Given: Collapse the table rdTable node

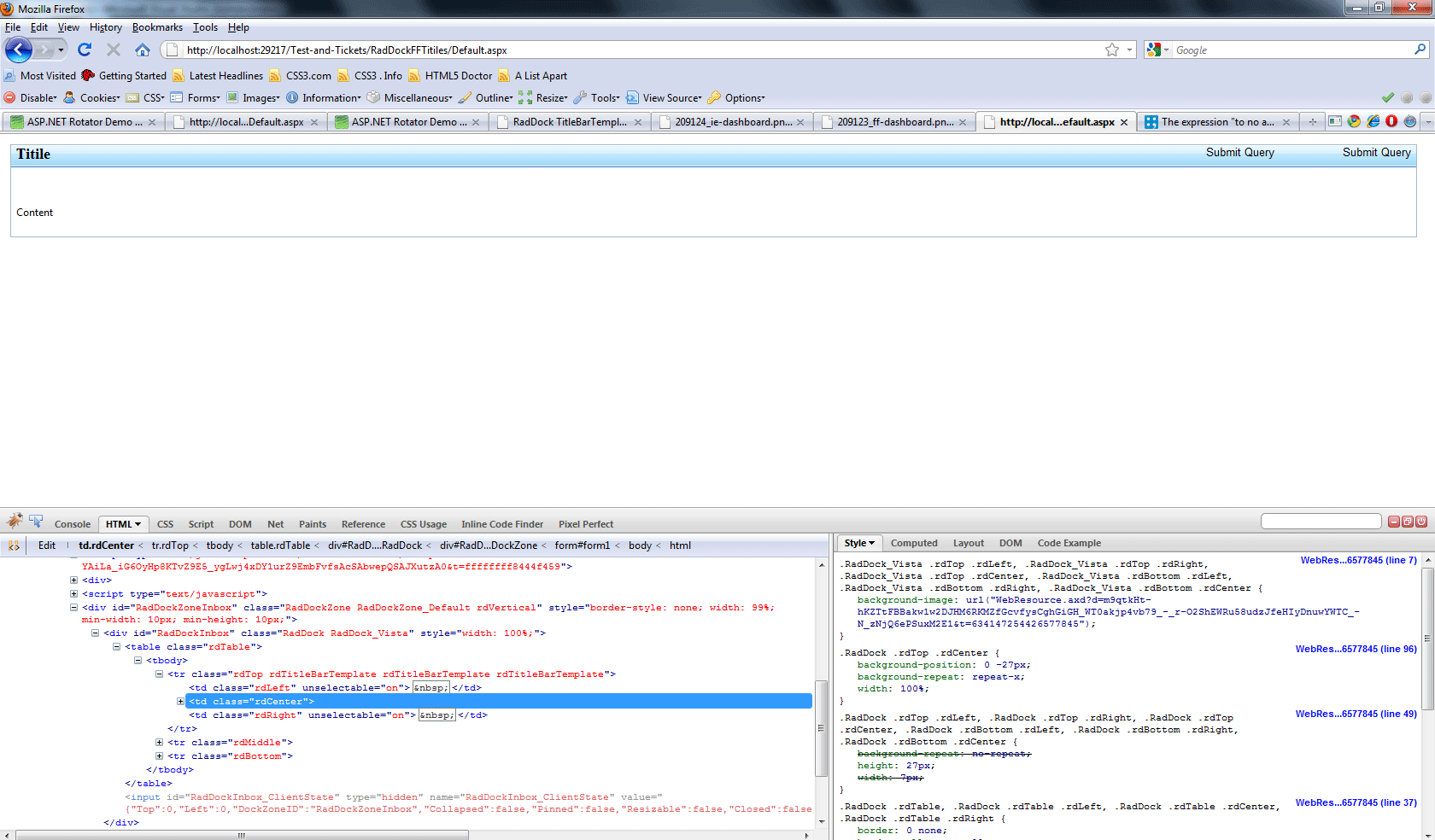Looking at the screenshot, I should (116, 647).
